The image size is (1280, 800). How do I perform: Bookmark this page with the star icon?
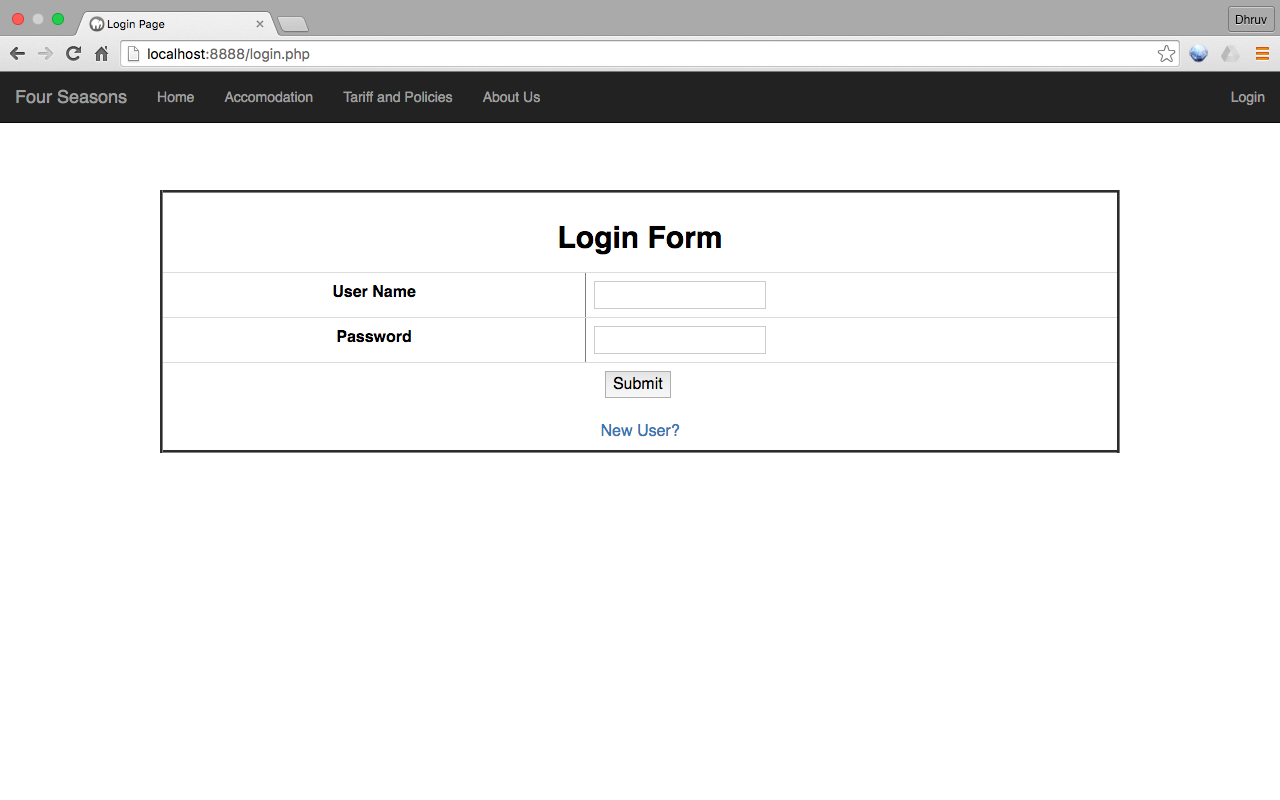[x=1166, y=54]
